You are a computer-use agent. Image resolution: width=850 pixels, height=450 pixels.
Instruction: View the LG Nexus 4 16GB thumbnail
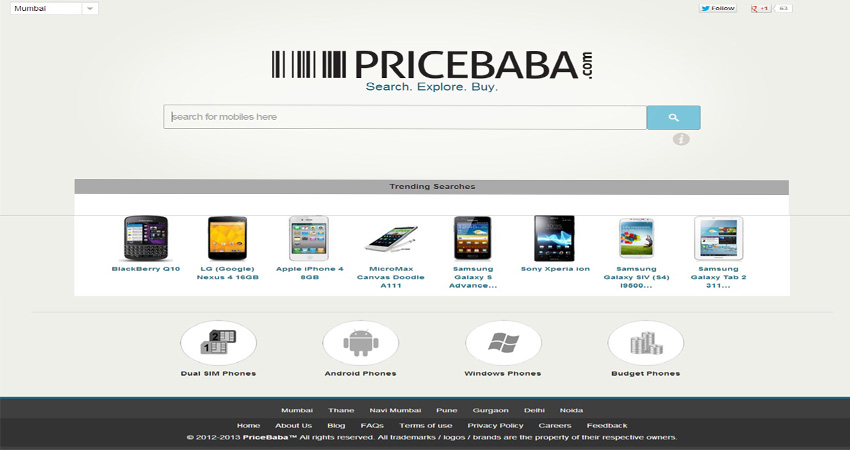point(228,238)
